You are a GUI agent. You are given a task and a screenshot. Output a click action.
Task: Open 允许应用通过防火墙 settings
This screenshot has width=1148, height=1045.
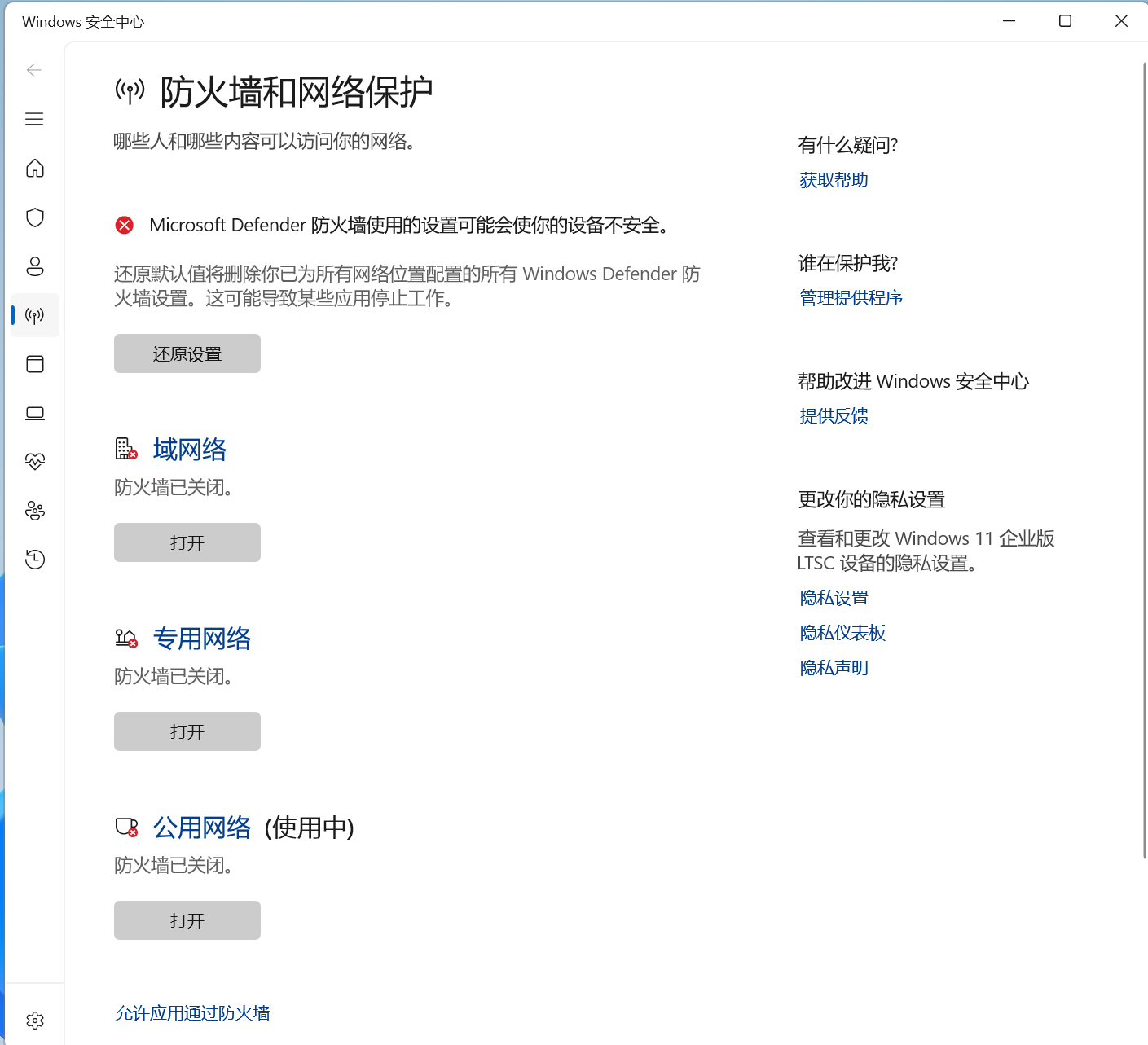coord(192,1012)
